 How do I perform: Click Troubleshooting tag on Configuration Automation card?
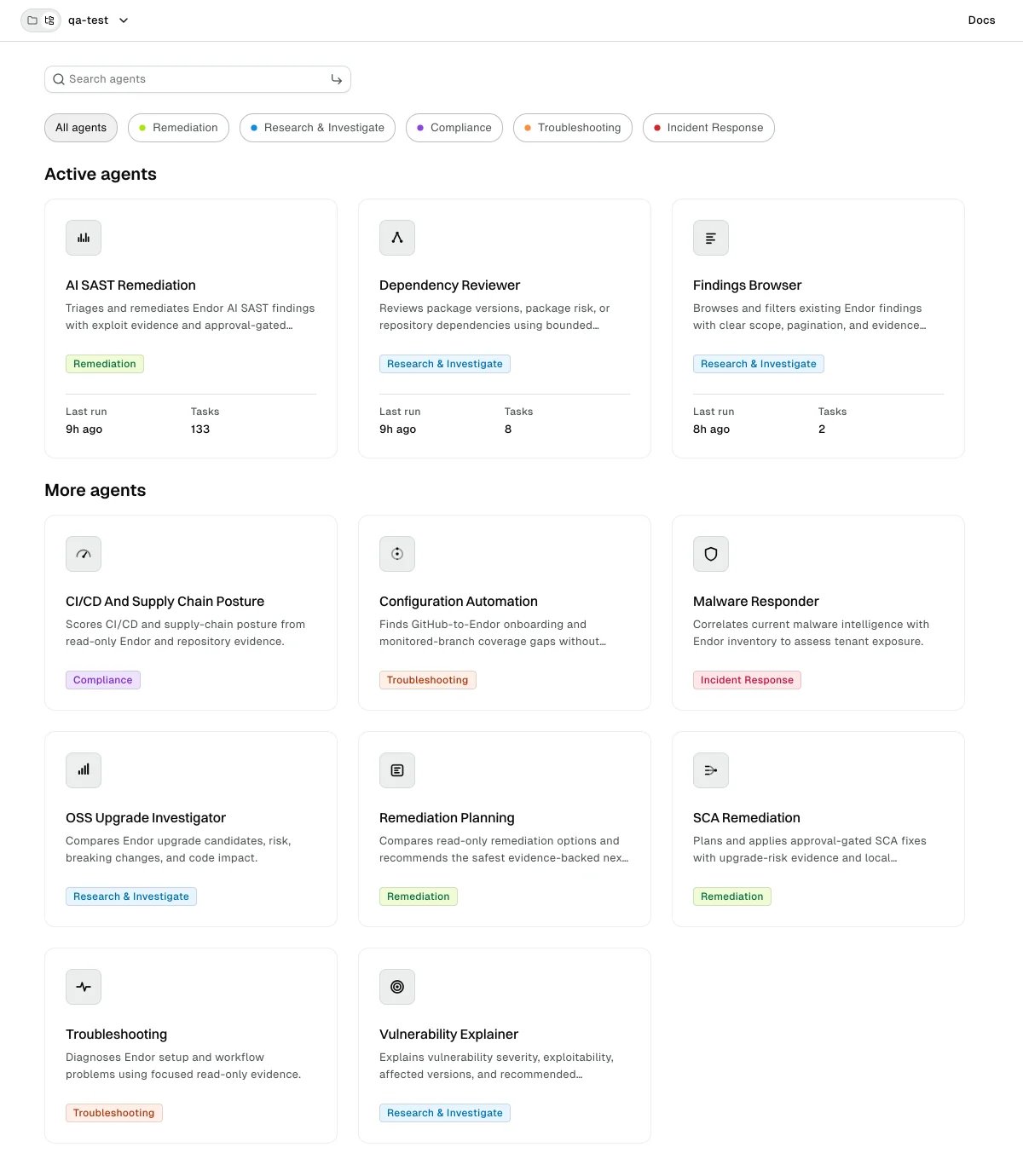point(428,680)
